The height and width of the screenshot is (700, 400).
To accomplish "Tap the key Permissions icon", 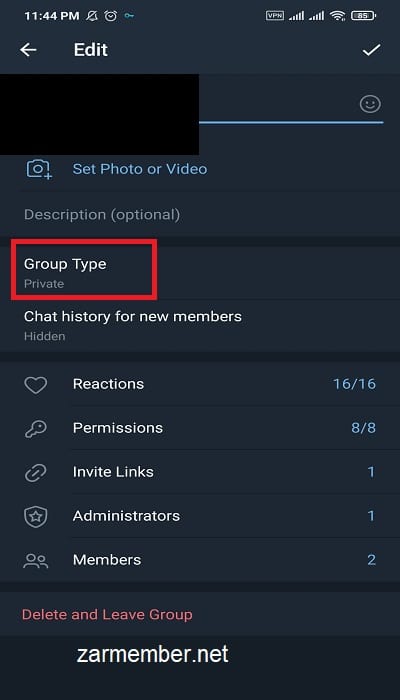I will (35, 429).
